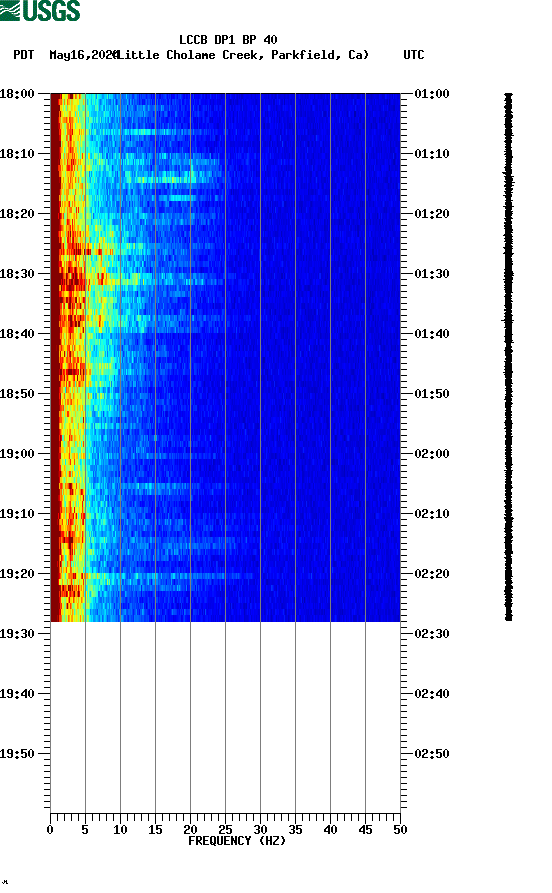Click the 19:10 PDT time label

(17, 514)
